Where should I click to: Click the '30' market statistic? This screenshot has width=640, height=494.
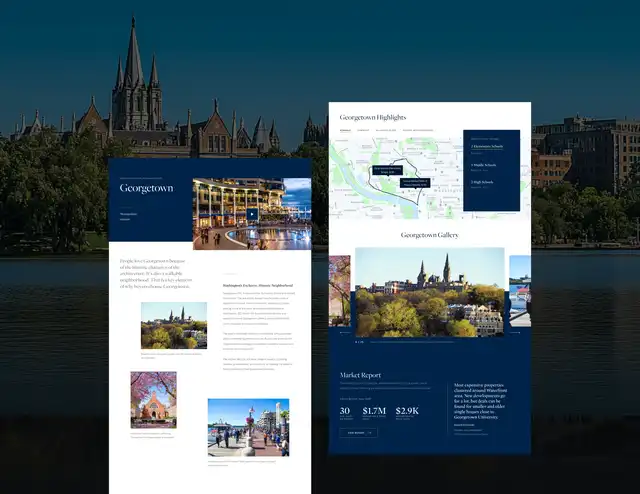[x=345, y=411]
